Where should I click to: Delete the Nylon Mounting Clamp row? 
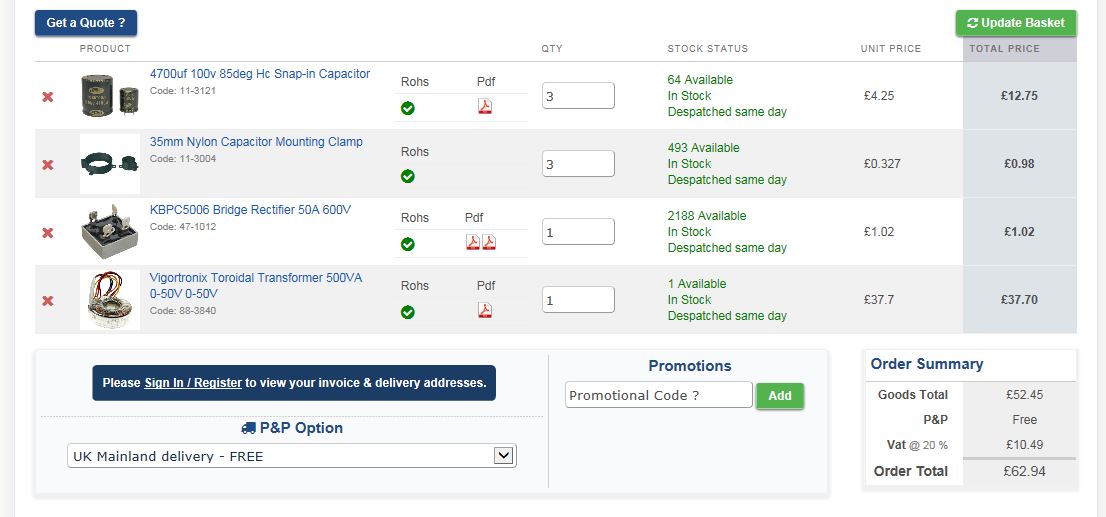click(47, 165)
